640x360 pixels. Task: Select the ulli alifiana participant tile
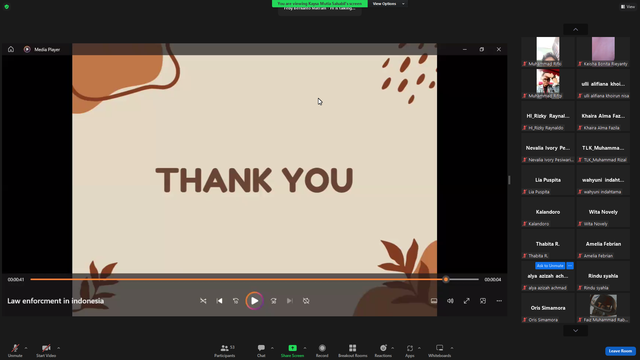(x=603, y=84)
